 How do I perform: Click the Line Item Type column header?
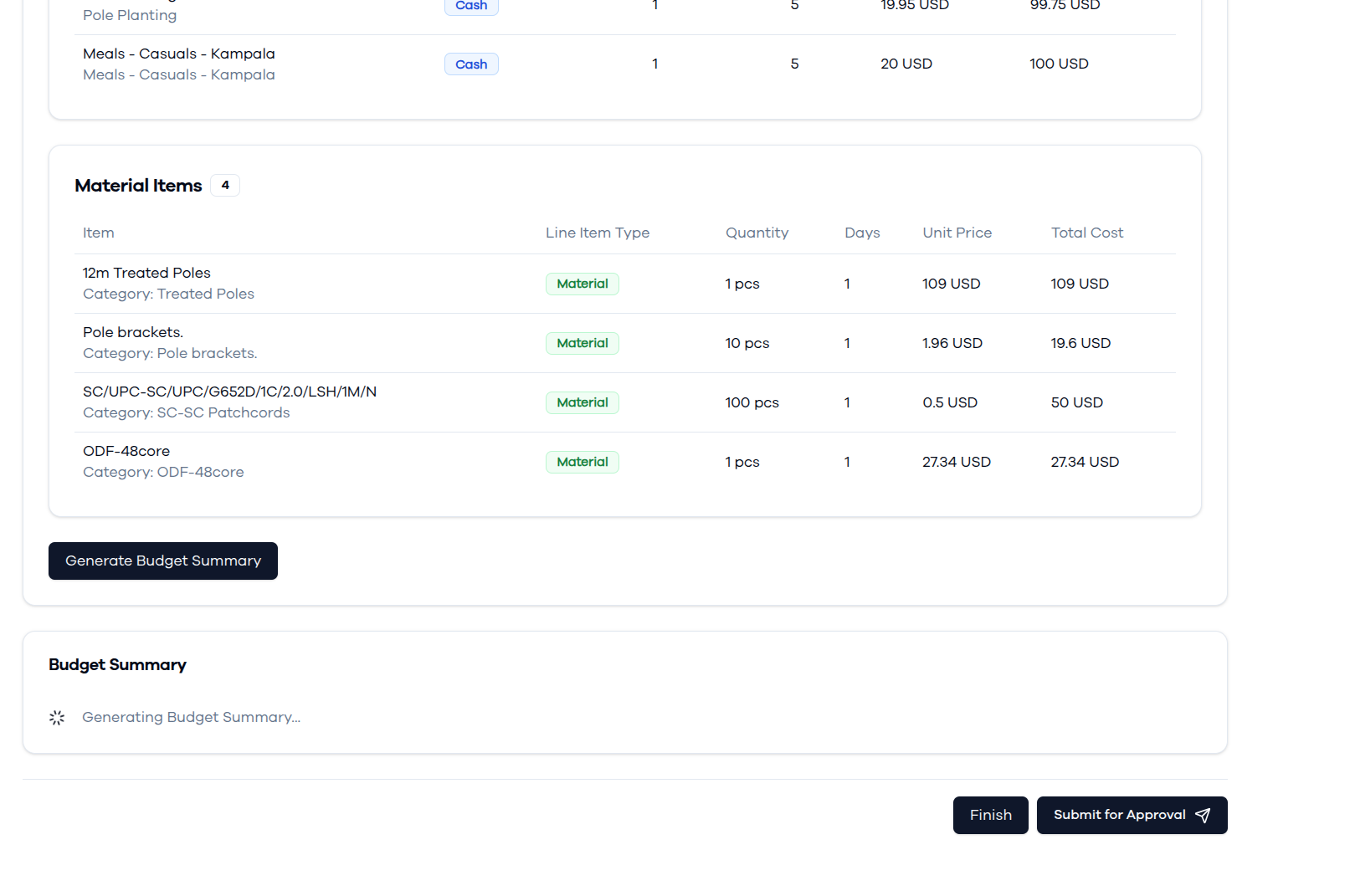point(598,233)
